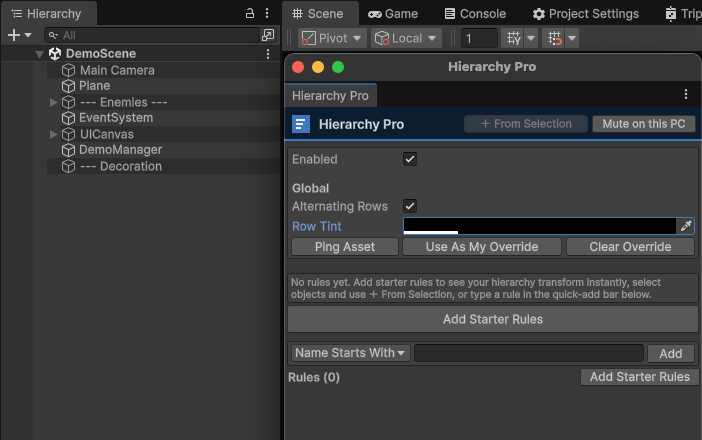Toggle grid snapping icon in Scene toolbar

(513, 38)
